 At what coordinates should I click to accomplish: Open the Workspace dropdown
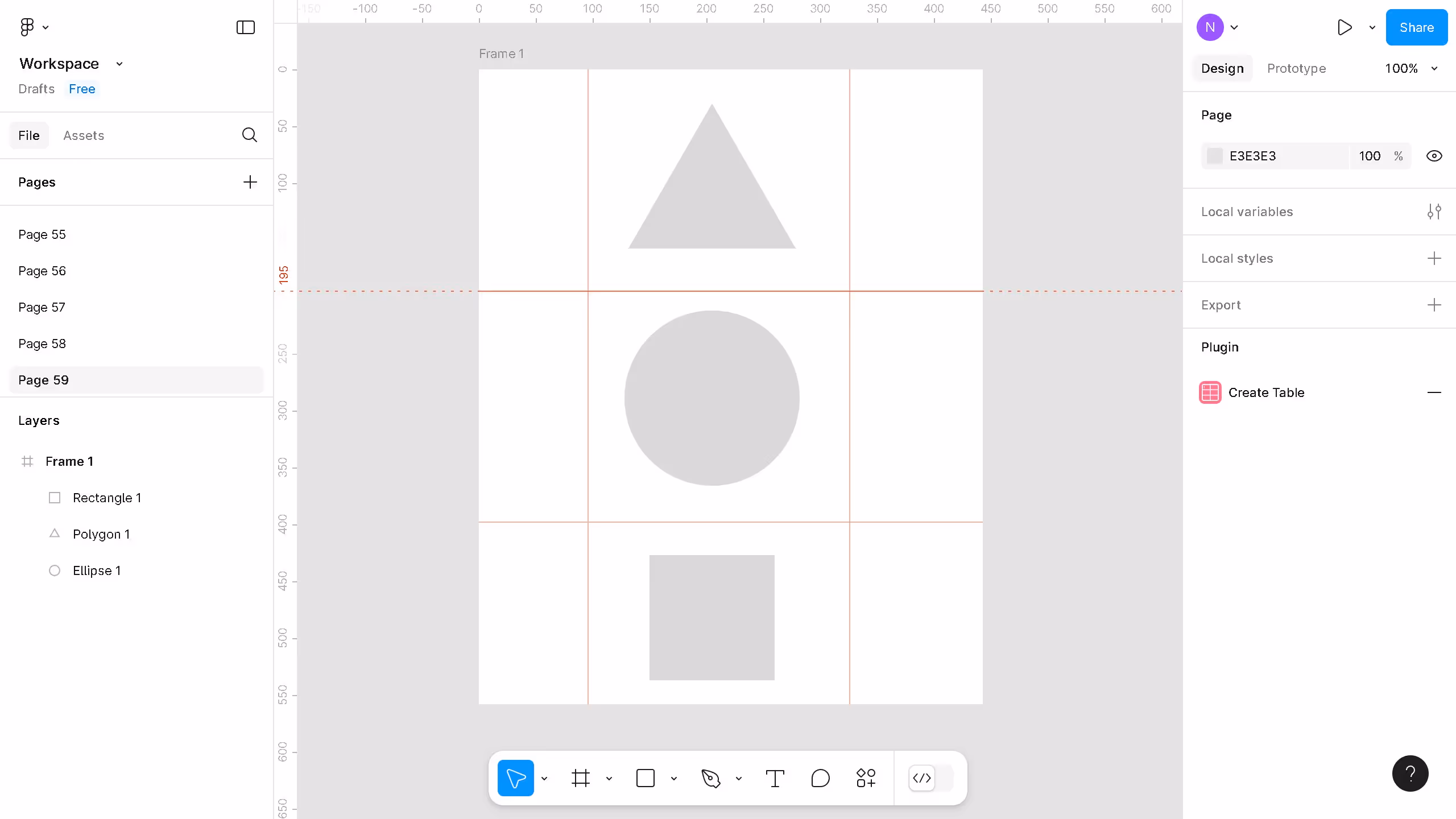click(x=119, y=64)
